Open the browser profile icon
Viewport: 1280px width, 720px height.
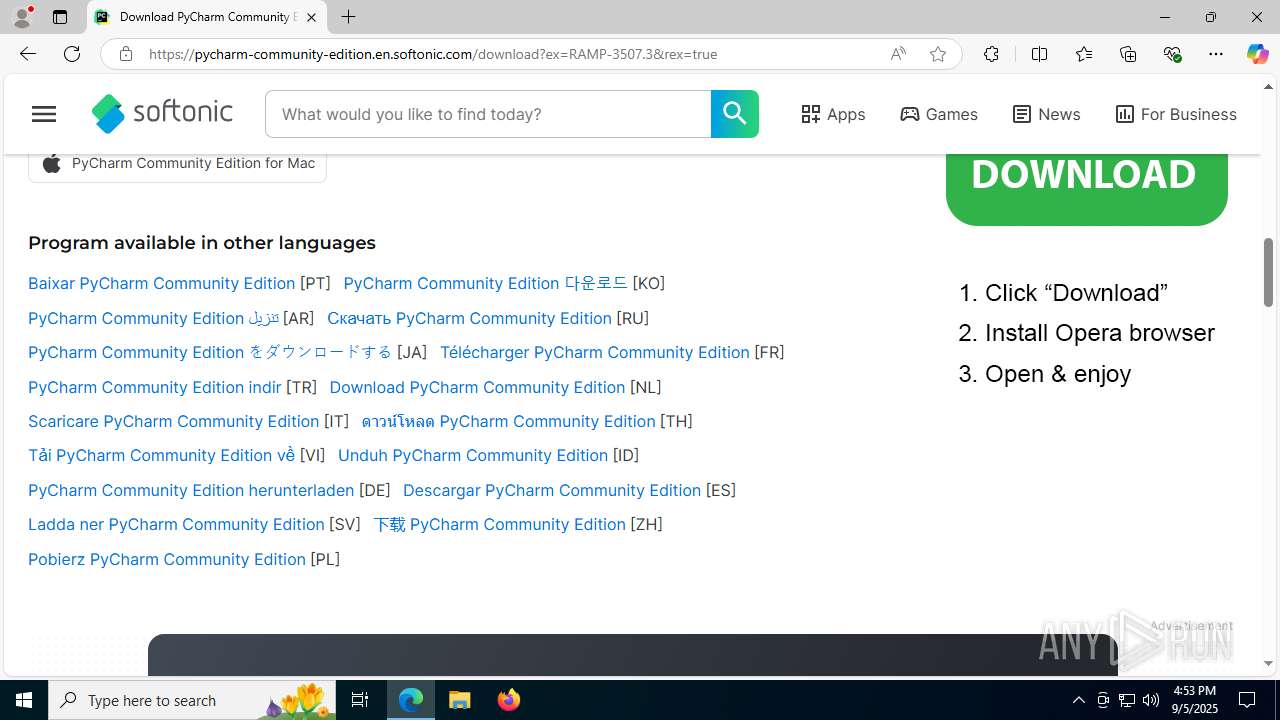[x=22, y=17]
